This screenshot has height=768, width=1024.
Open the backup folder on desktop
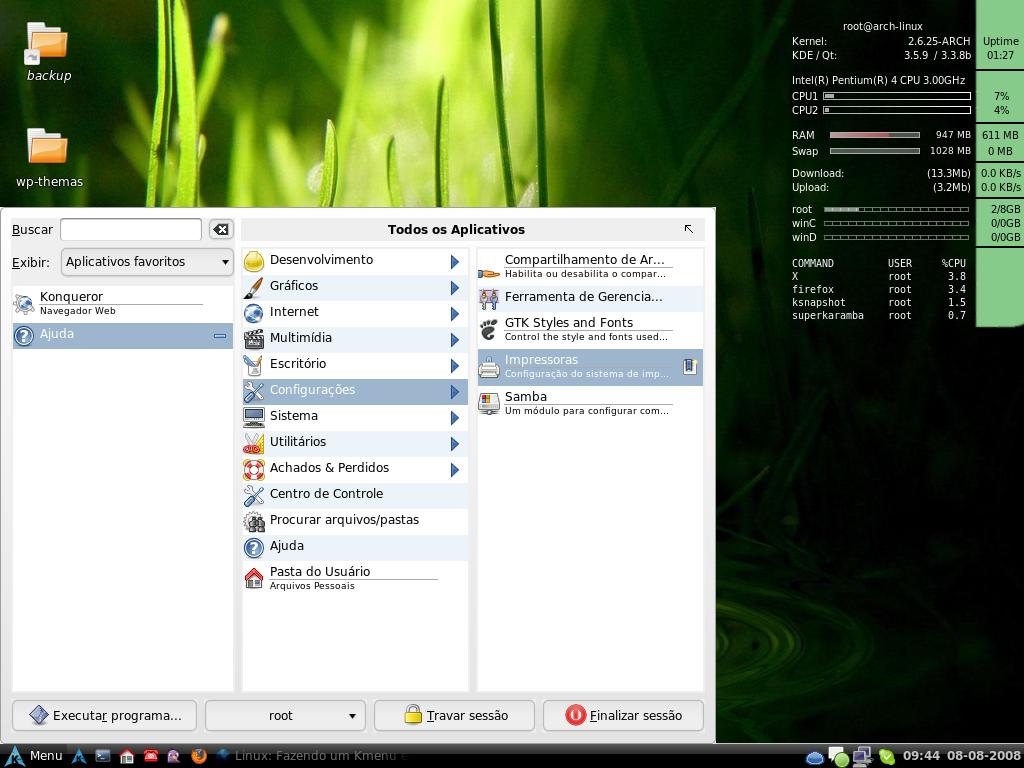(48, 52)
